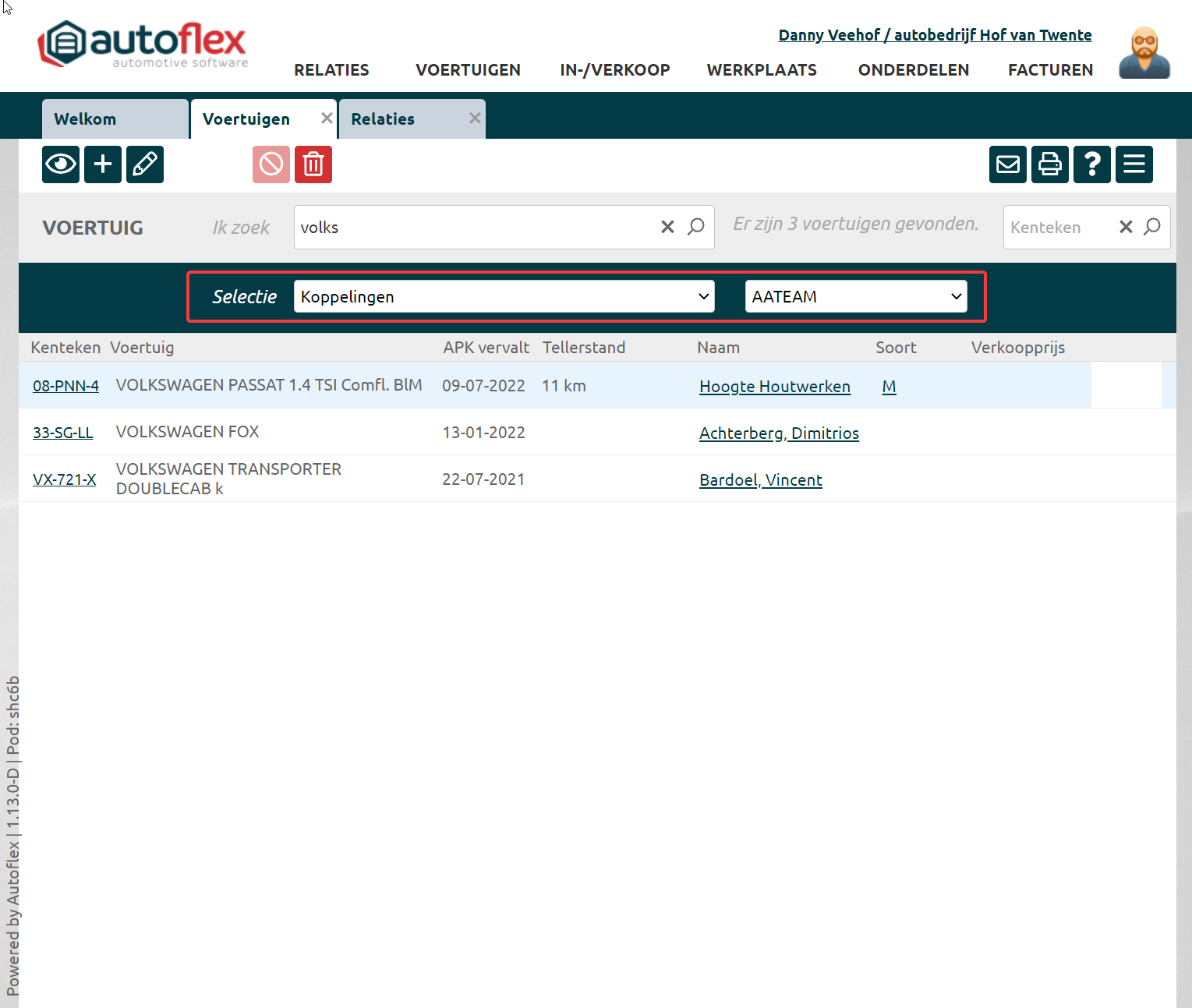This screenshot has width=1192, height=1008.
Task: Switch to the Relaties tab
Action: point(383,119)
